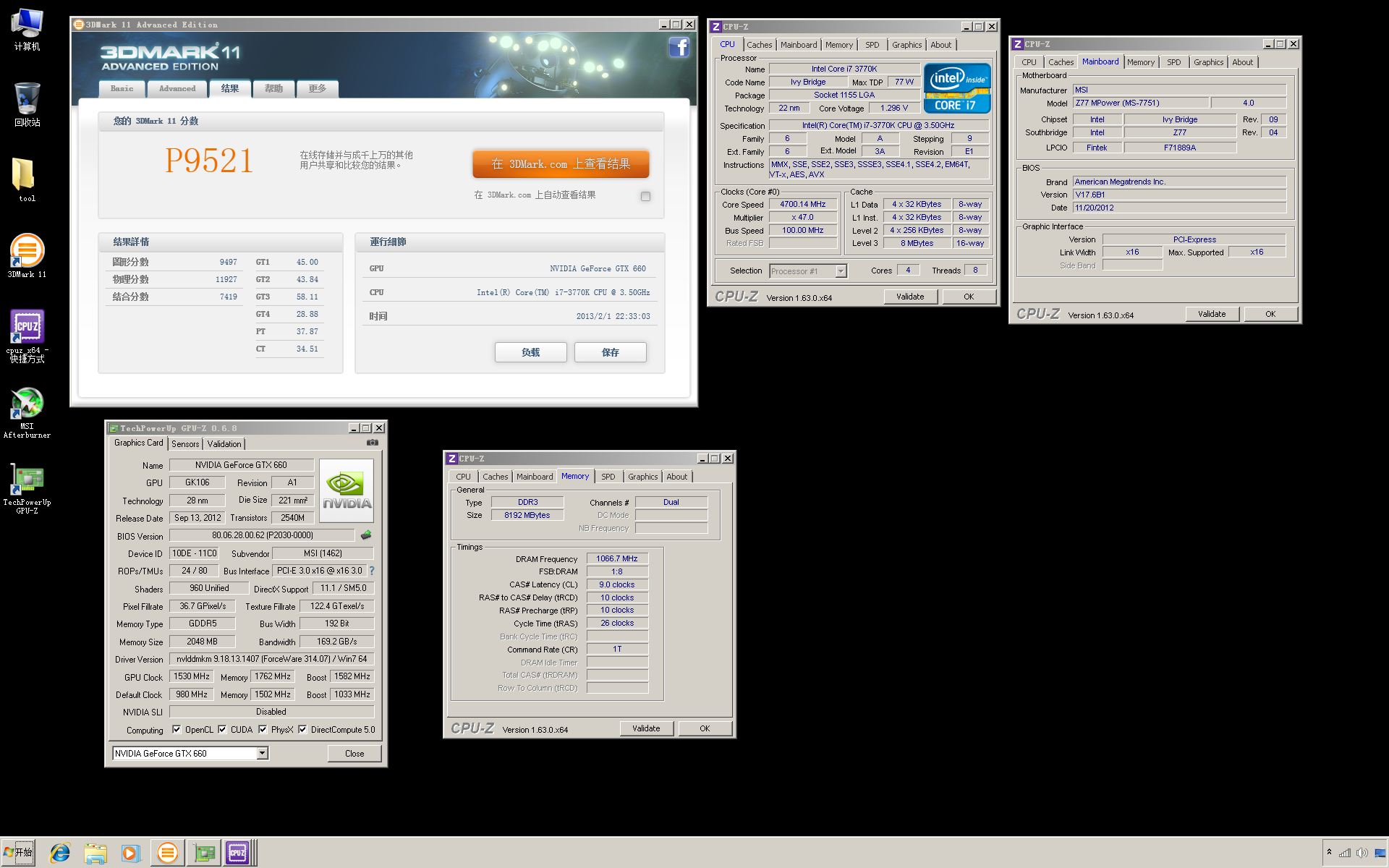Open Graphics tab in CPU-Z Mainboard window

[x=1208, y=62]
